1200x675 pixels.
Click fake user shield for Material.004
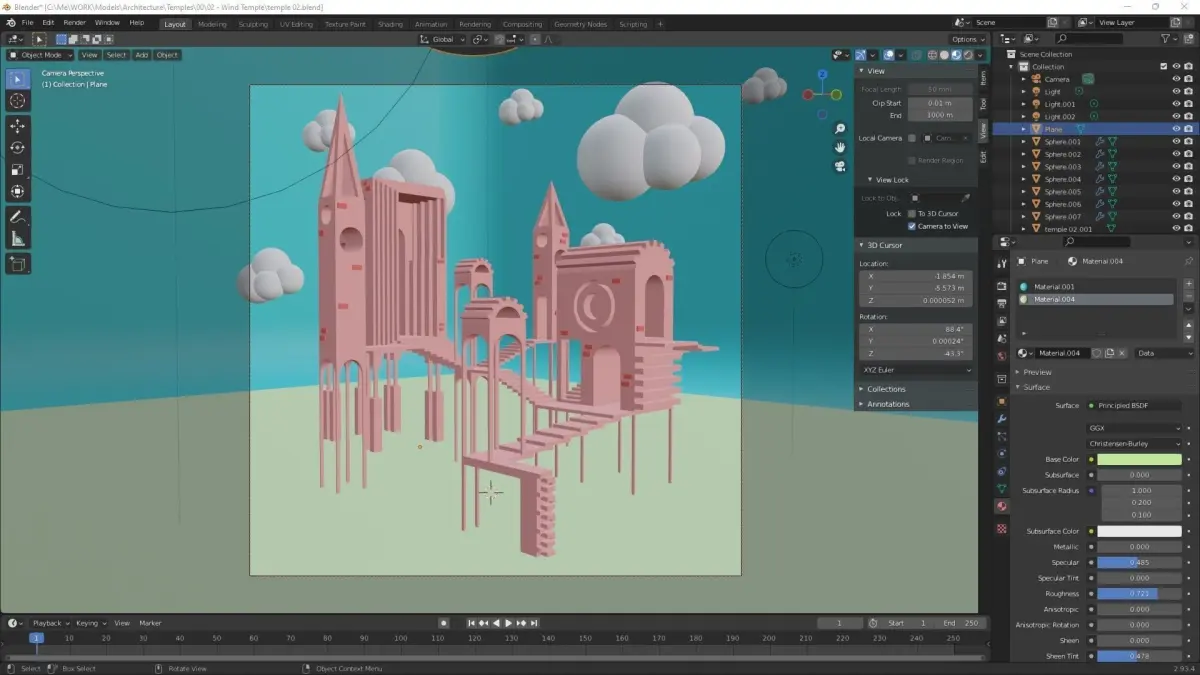click(x=1097, y=353)
